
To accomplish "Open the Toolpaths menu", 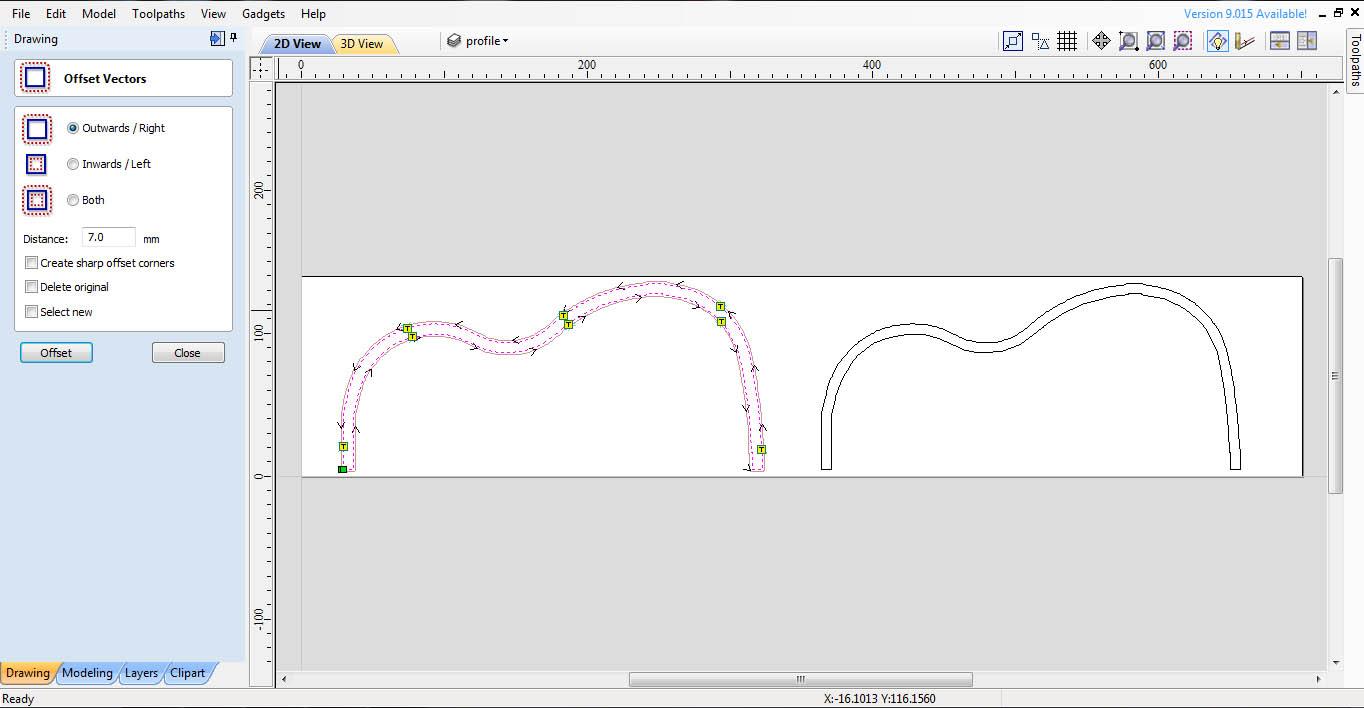I will (159, 14).
